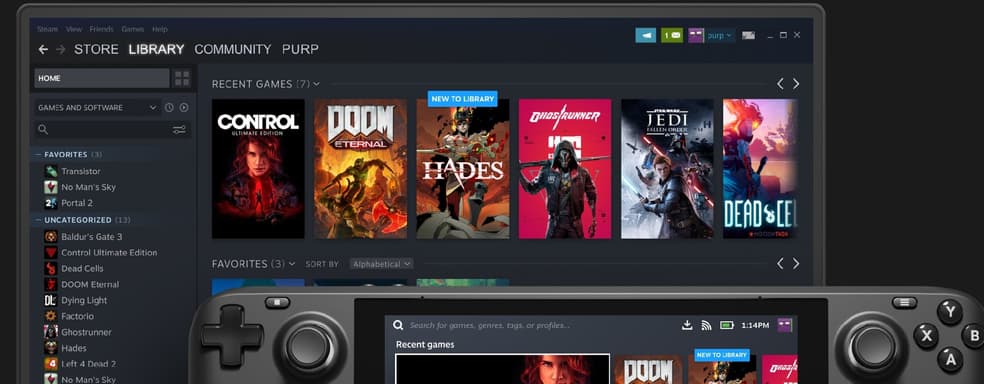Open advanced filter sliders icon

point(179,130)
